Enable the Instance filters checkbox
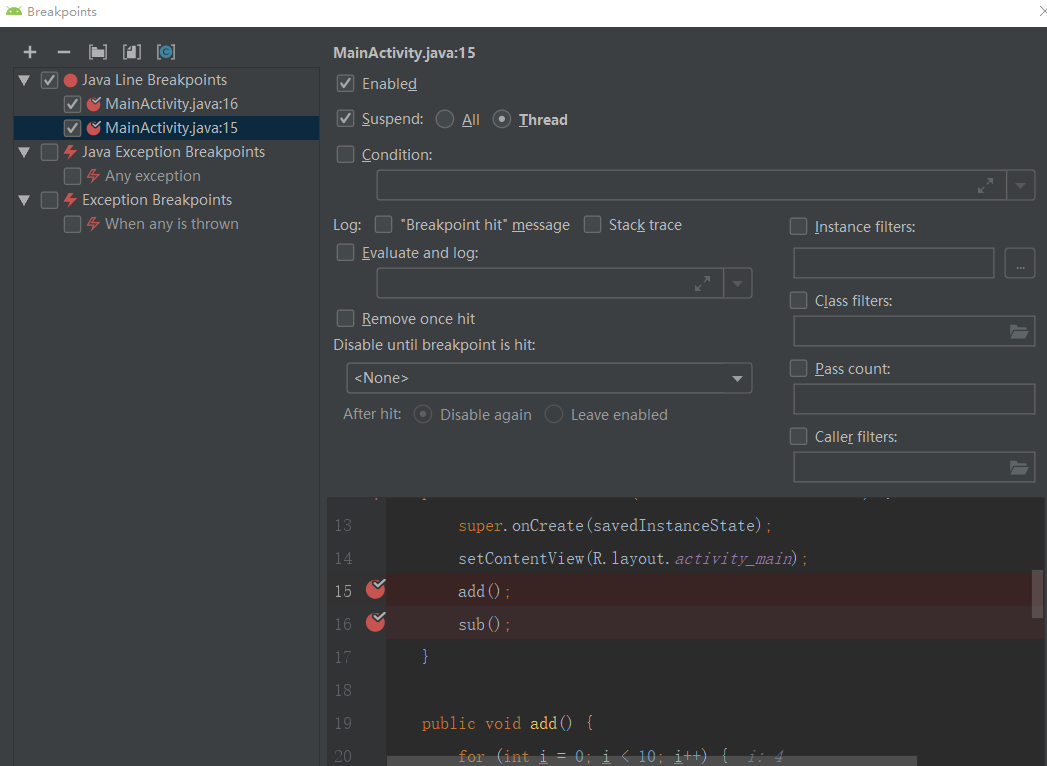This screenshot has width=1047, height=766. tap(799, 226)
